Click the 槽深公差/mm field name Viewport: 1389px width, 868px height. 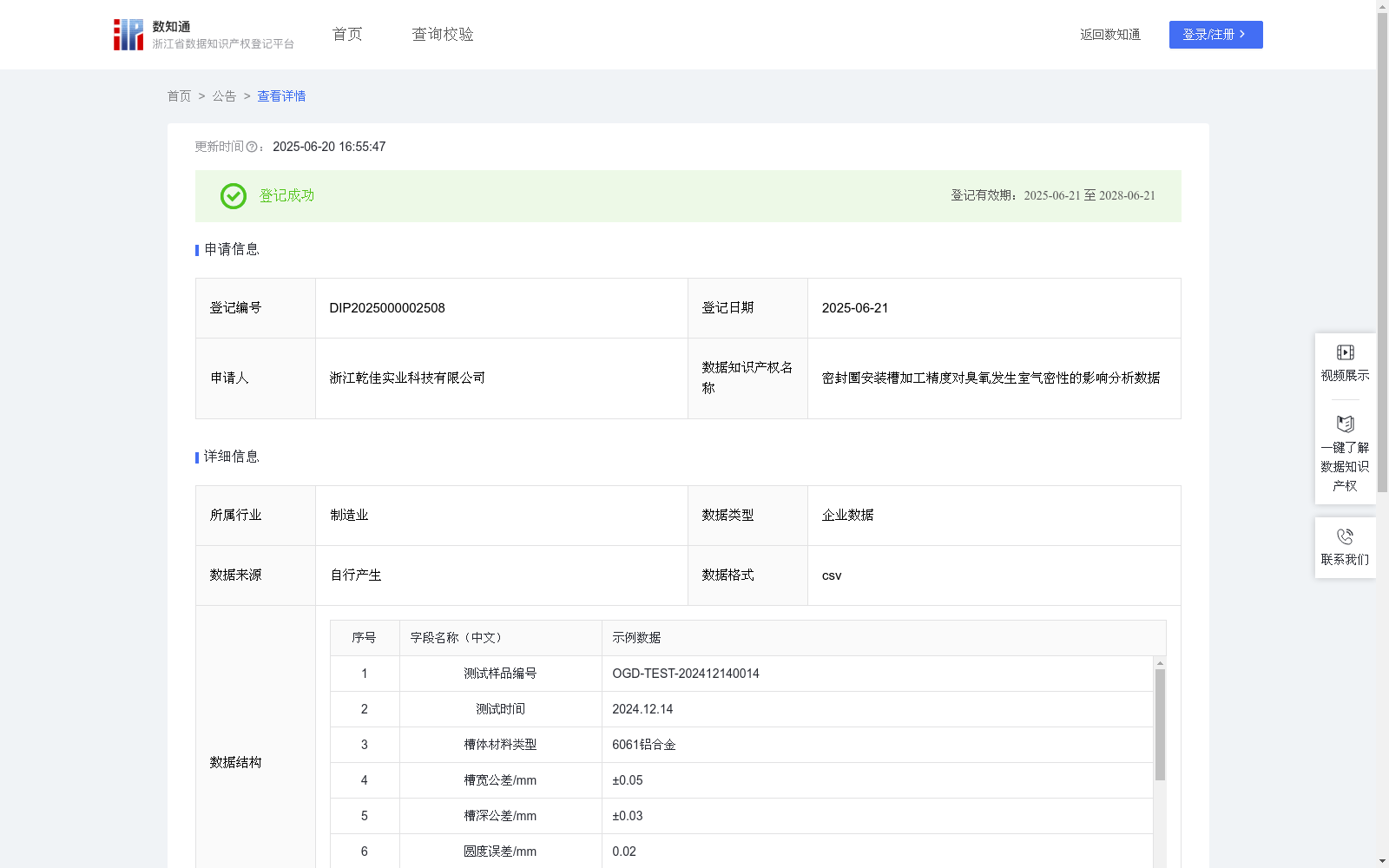(x=500, y=816)
